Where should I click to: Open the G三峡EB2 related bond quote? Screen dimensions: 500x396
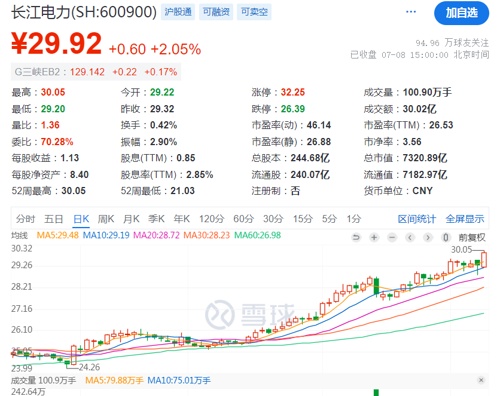pyautogui.click(x=96, y=72)
